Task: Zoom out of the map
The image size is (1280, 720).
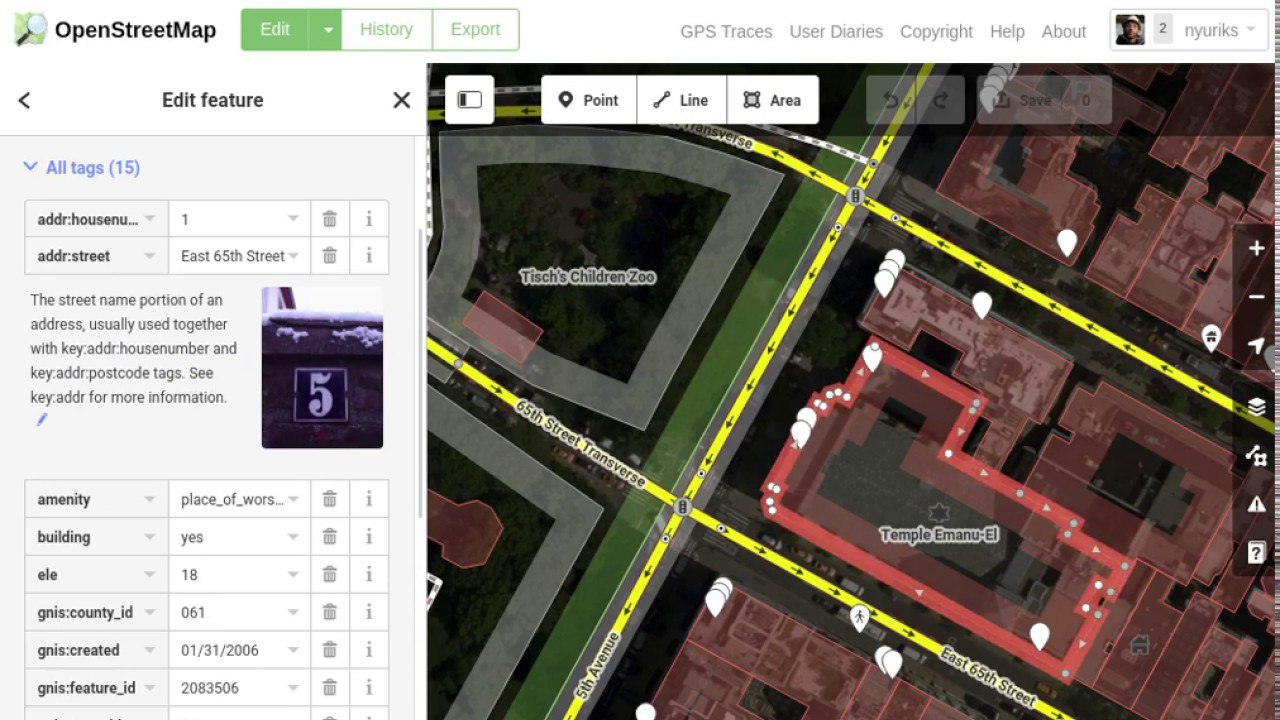Action: click(x=1257, y=297)
